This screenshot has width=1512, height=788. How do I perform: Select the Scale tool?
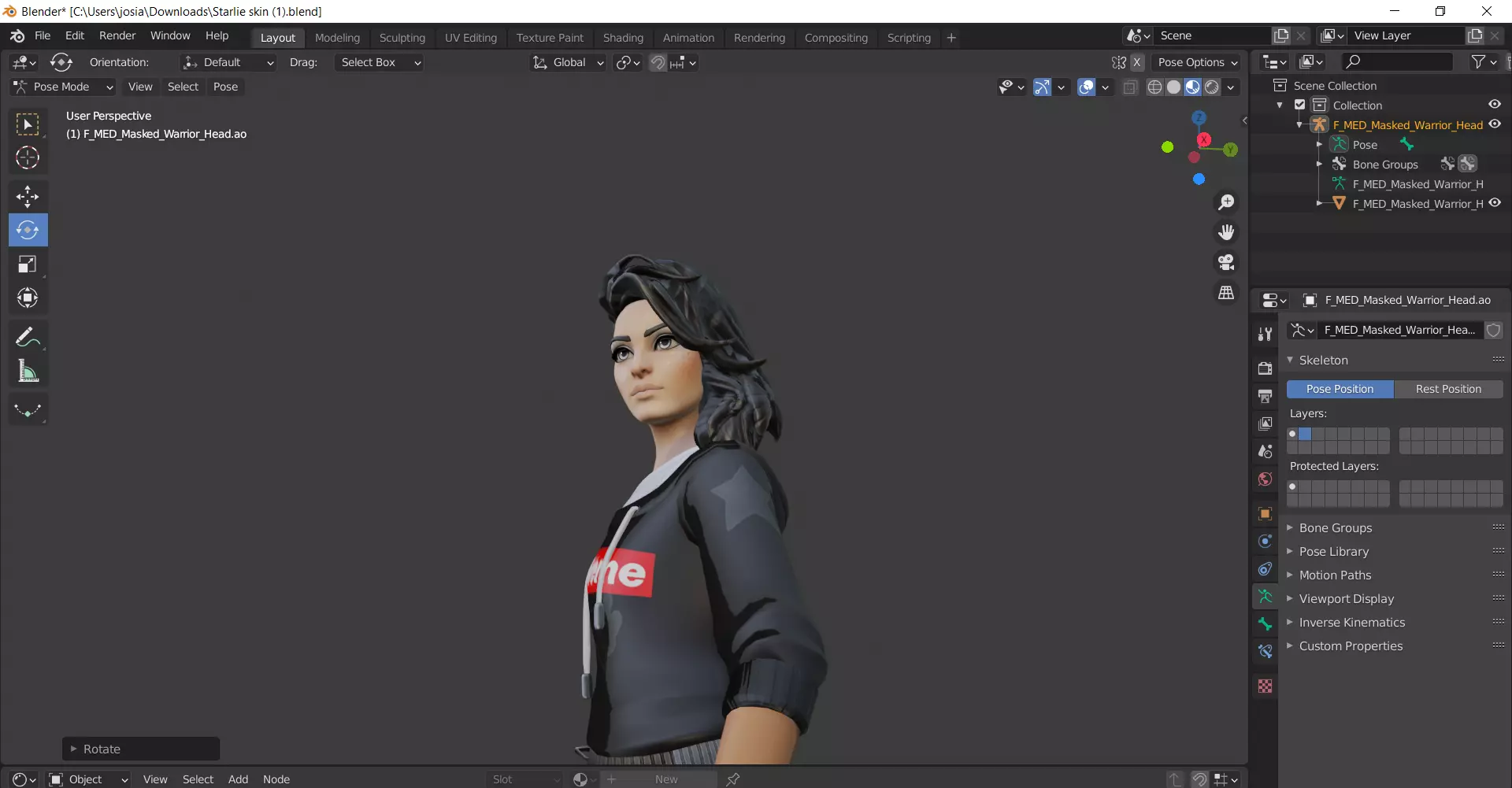click(28, 264)
